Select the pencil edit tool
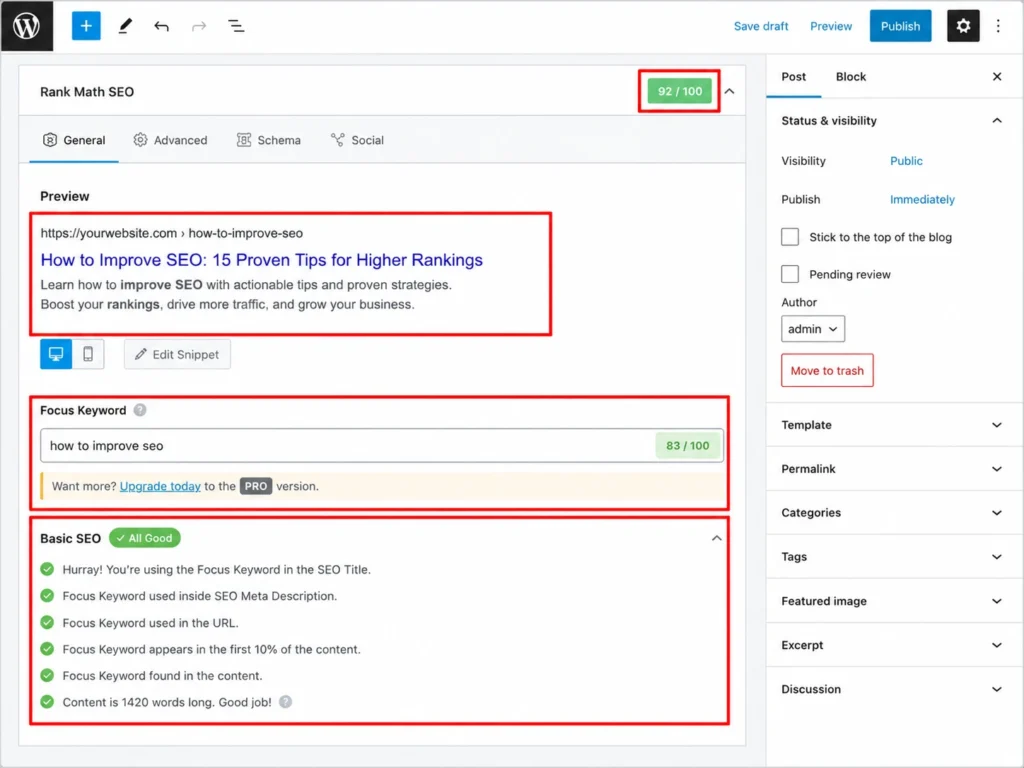Screen dimensions: 1024x768 125,26
